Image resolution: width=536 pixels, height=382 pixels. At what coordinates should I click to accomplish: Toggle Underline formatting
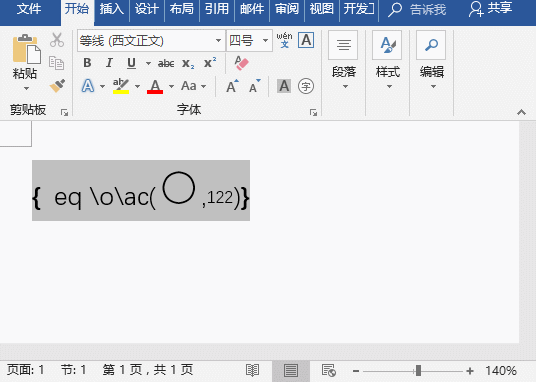(131, 63)
